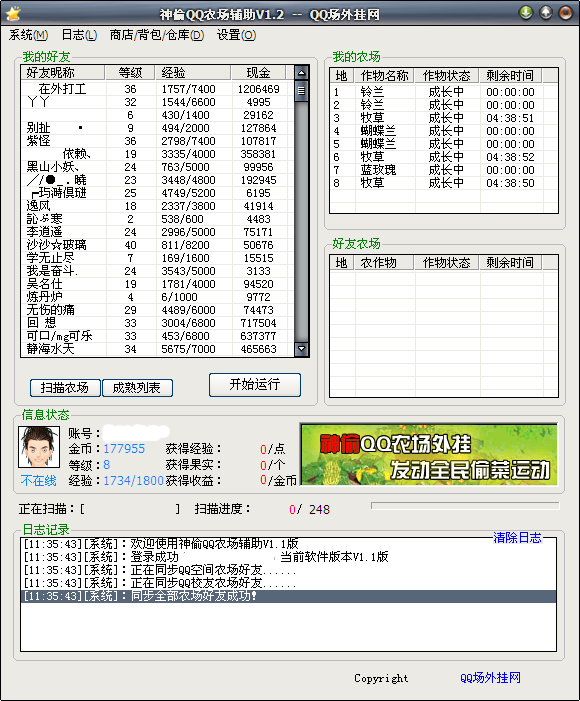Image resolution: width=580 pixels, height=701 pixels.
Task: Click cash value 1206469 in friend list
Action: [258, 89]
